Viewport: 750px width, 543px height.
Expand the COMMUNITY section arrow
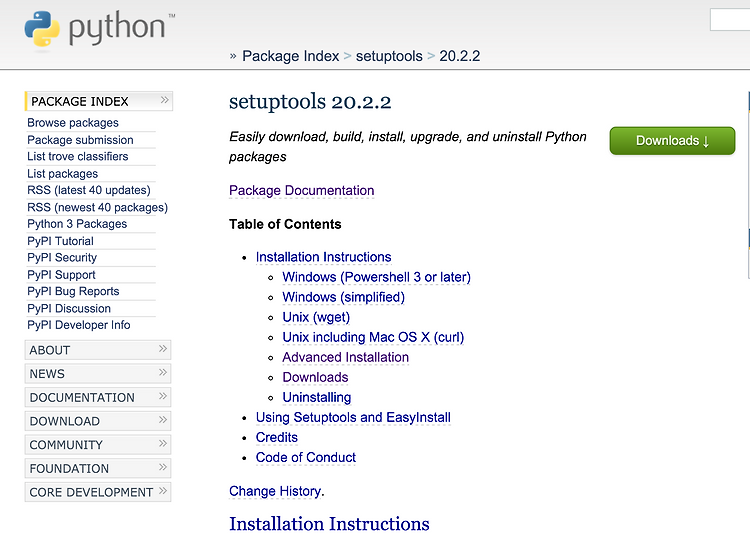163,443
